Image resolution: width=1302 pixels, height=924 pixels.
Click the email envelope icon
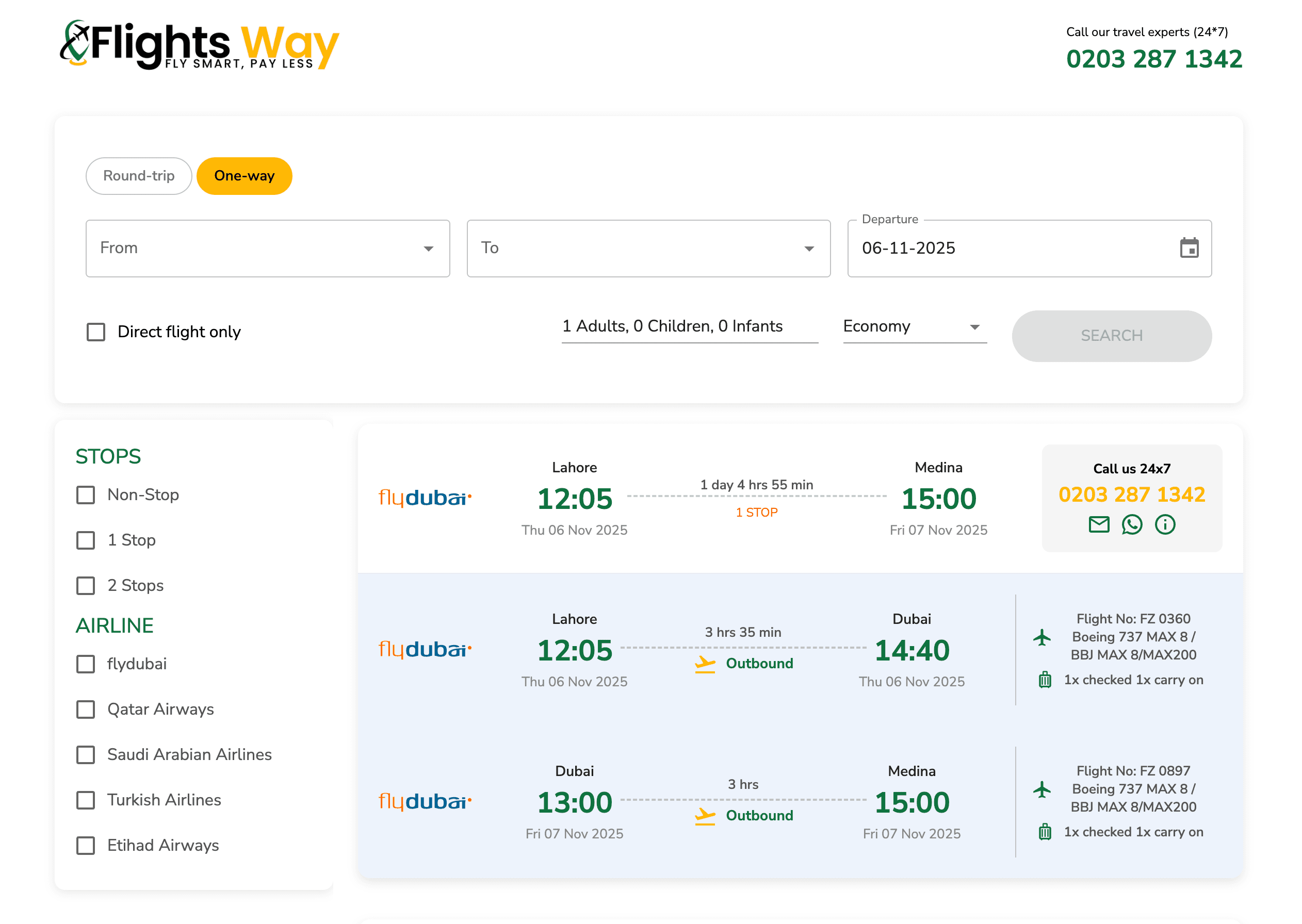(x=1098, y=524)
